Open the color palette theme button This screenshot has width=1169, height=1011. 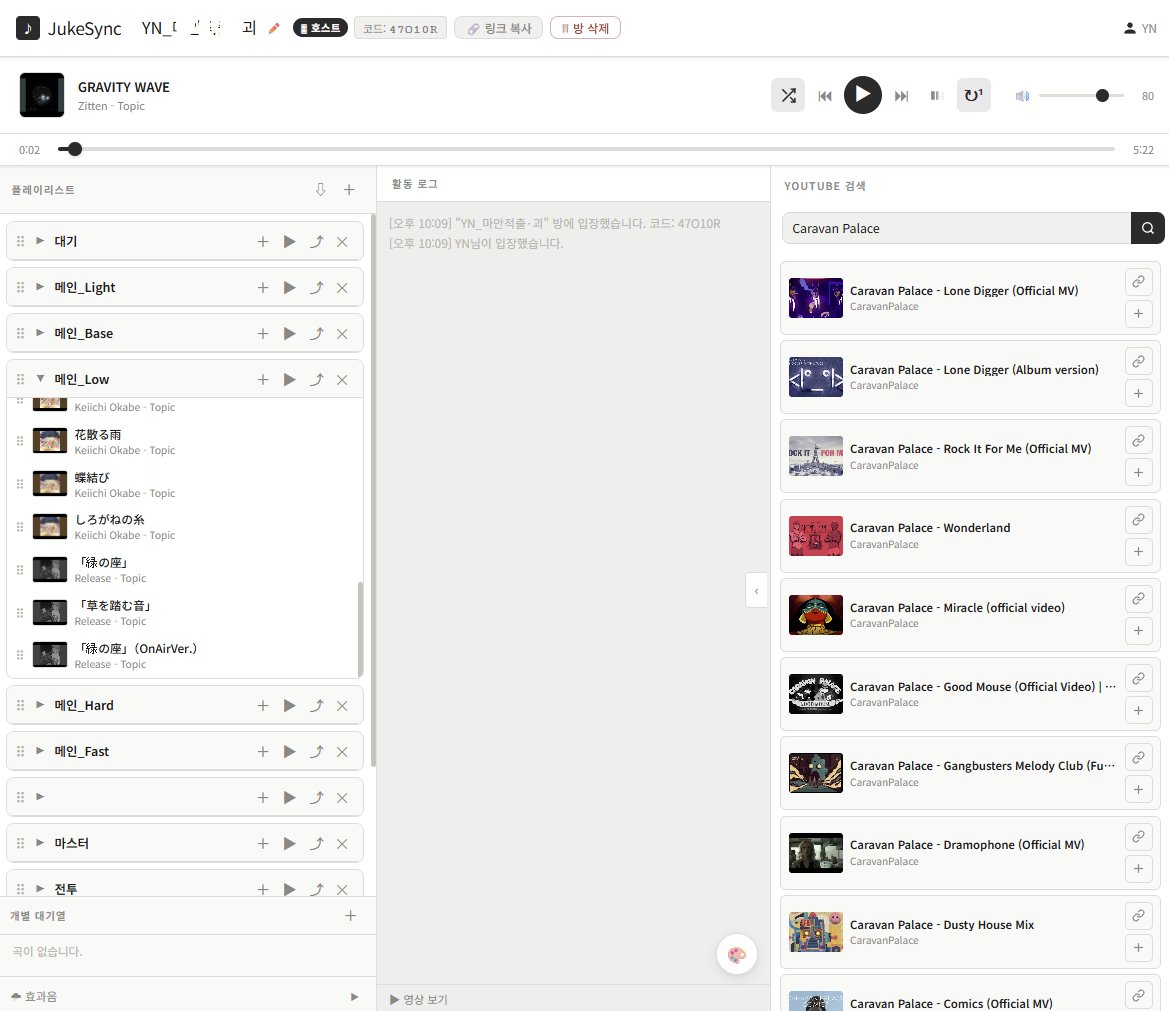point(737,954)
